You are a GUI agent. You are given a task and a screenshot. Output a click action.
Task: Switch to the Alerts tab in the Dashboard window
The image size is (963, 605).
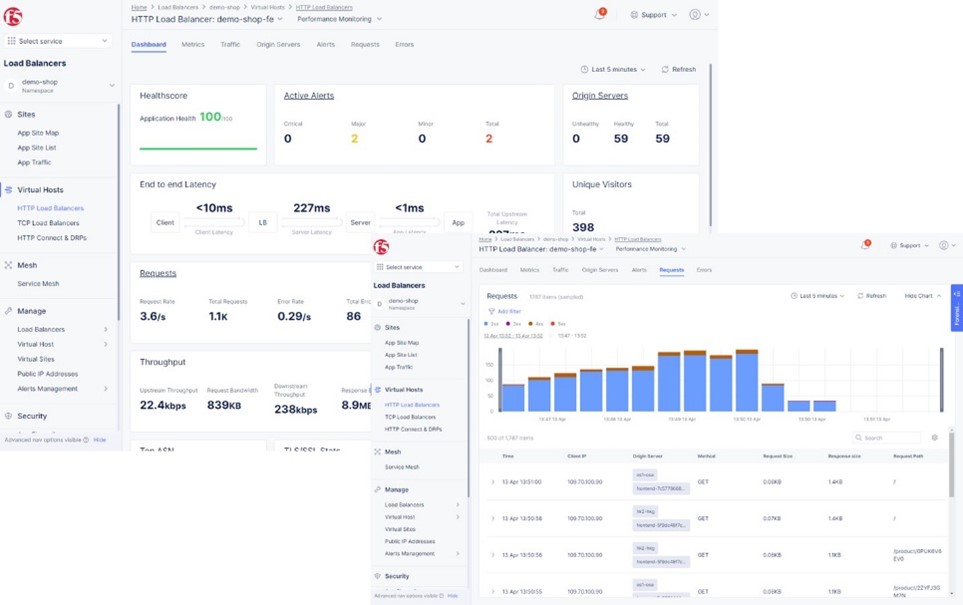tap(326, 44)
